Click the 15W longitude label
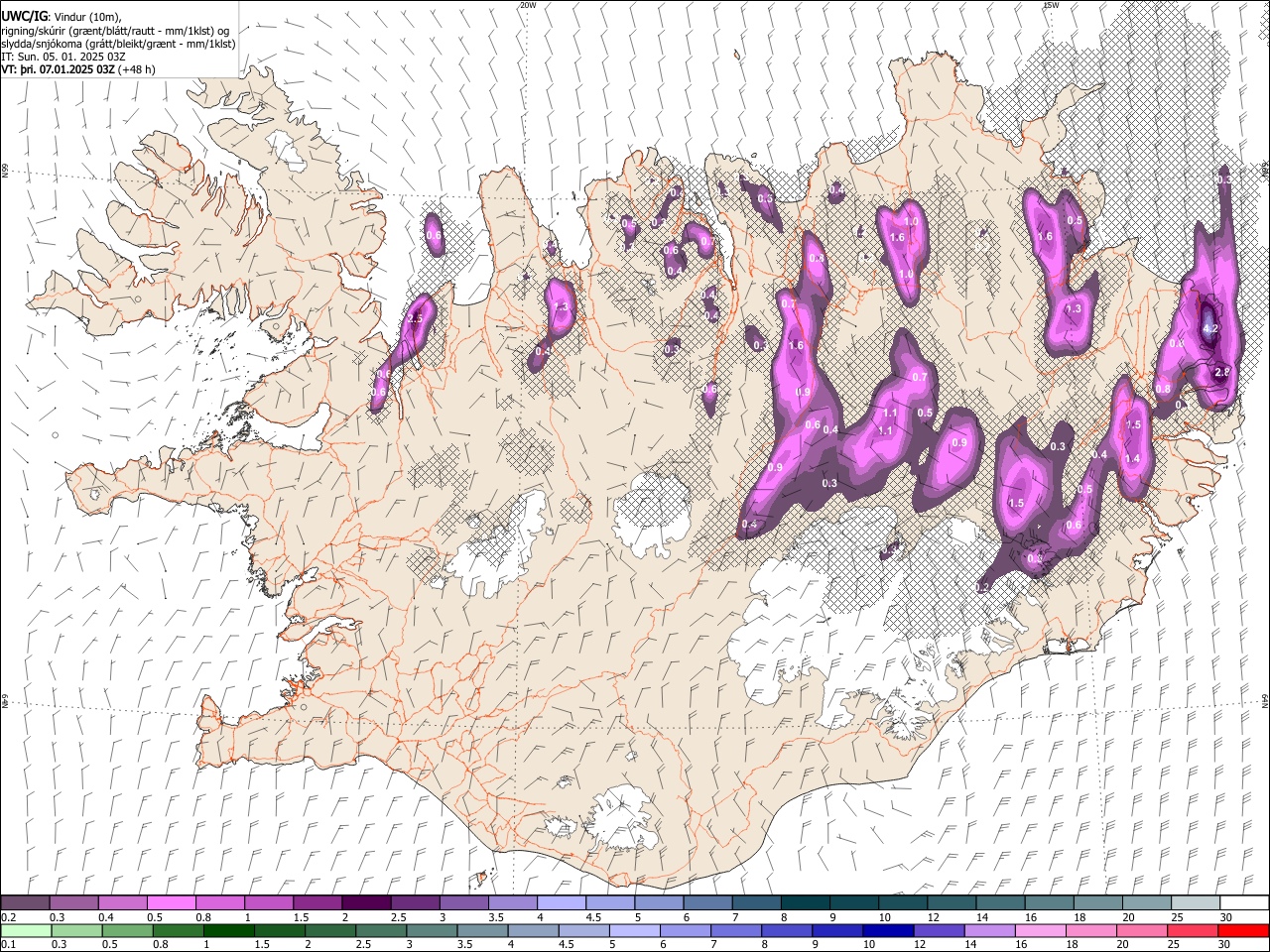Image resolution: width=1270 pixels, height=952 pixels. click(1051, 5)
